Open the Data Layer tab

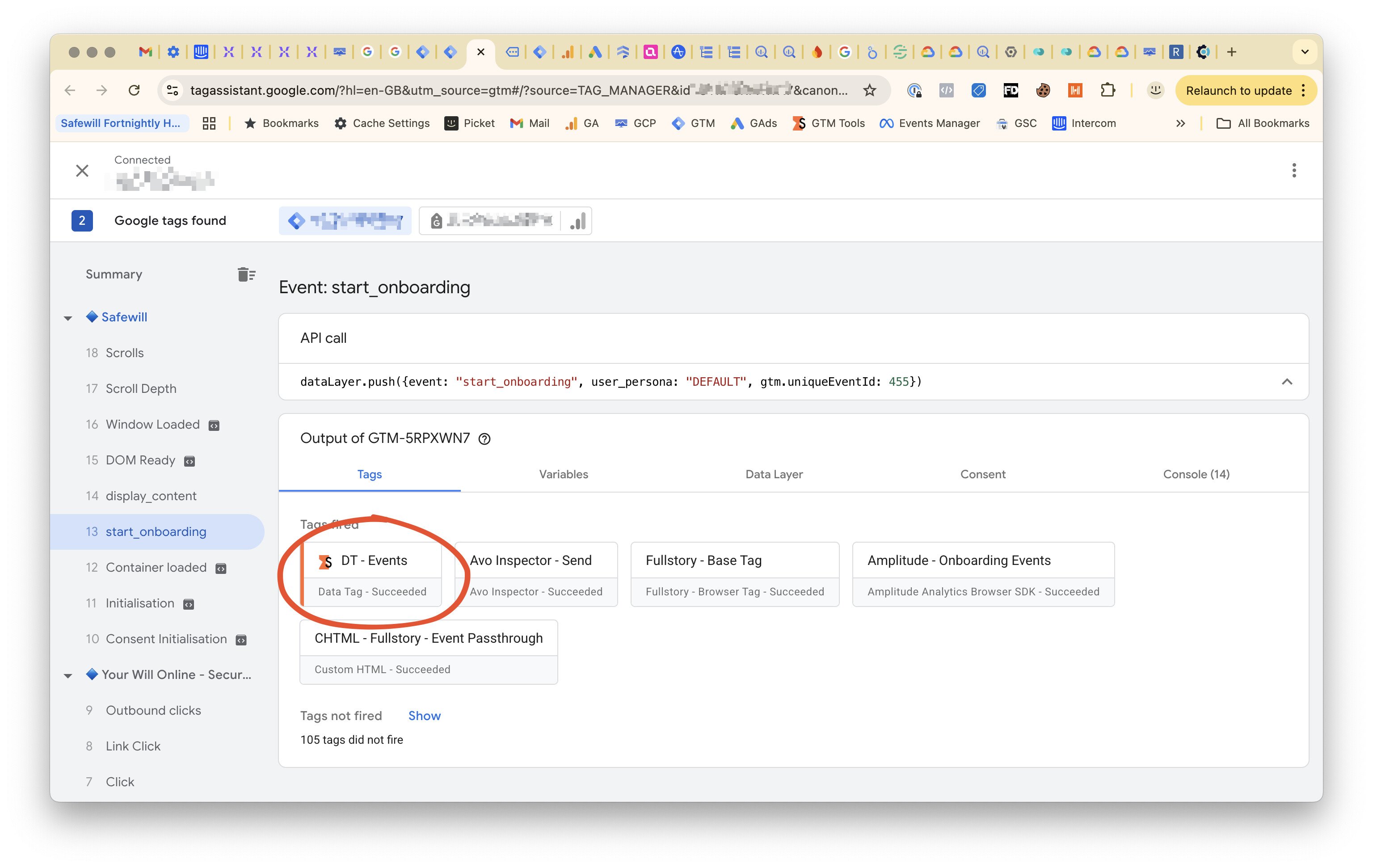click(x=773, y=474)
